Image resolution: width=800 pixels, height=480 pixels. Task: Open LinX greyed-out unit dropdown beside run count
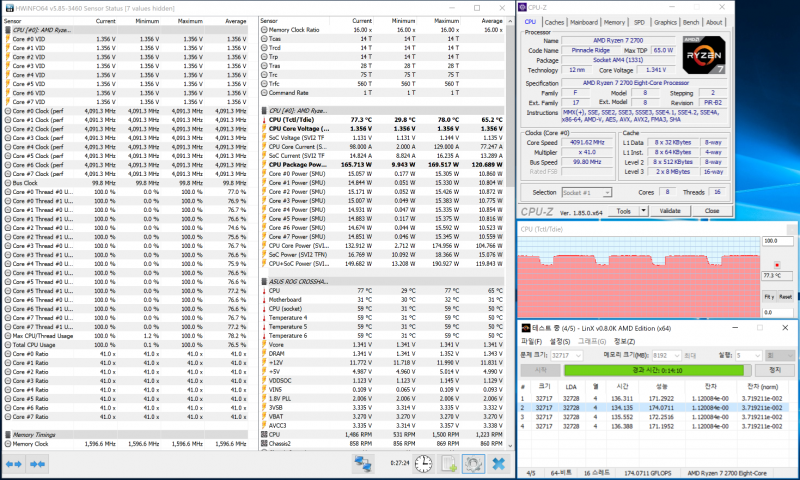[x=780, y=355]
